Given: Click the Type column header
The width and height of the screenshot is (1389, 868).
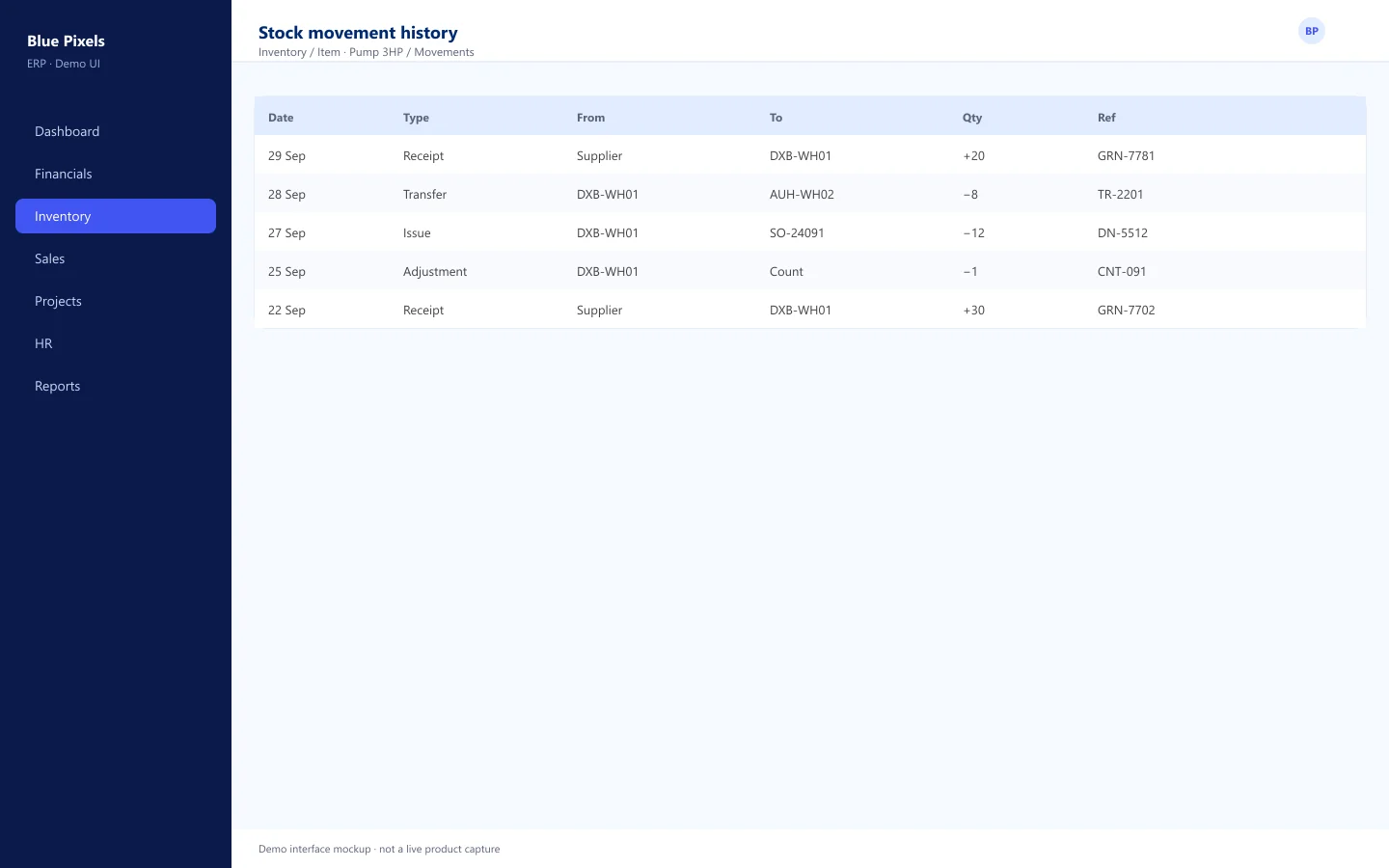Looking at the screenshot, I should point(416,118).
